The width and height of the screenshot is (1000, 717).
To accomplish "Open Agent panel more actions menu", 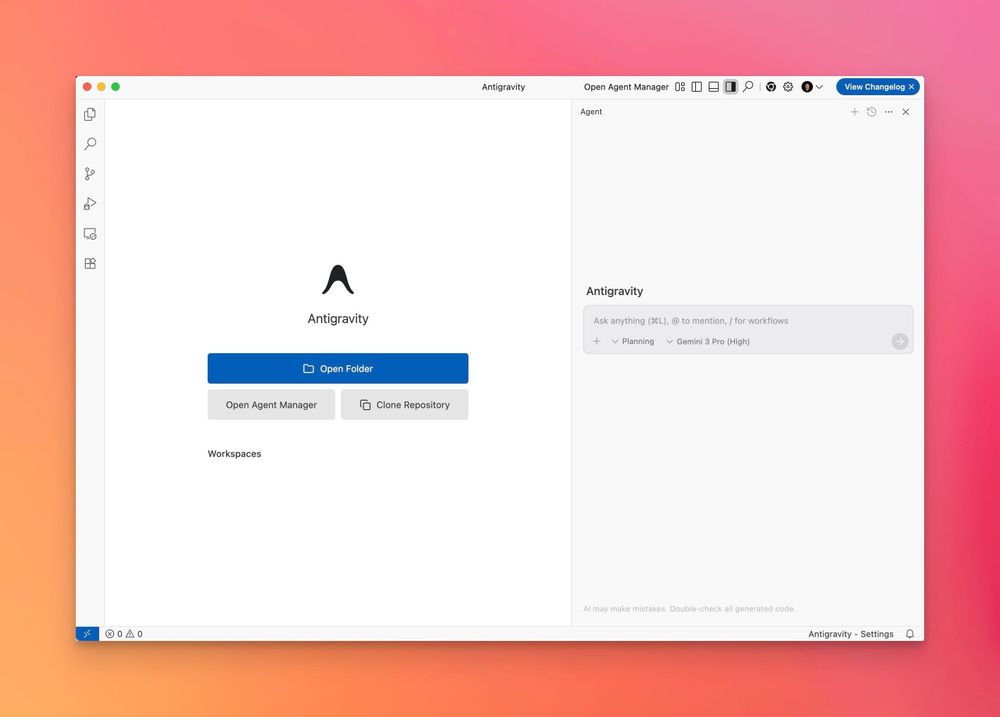I will pyautogui.click(x=888, y=112).
